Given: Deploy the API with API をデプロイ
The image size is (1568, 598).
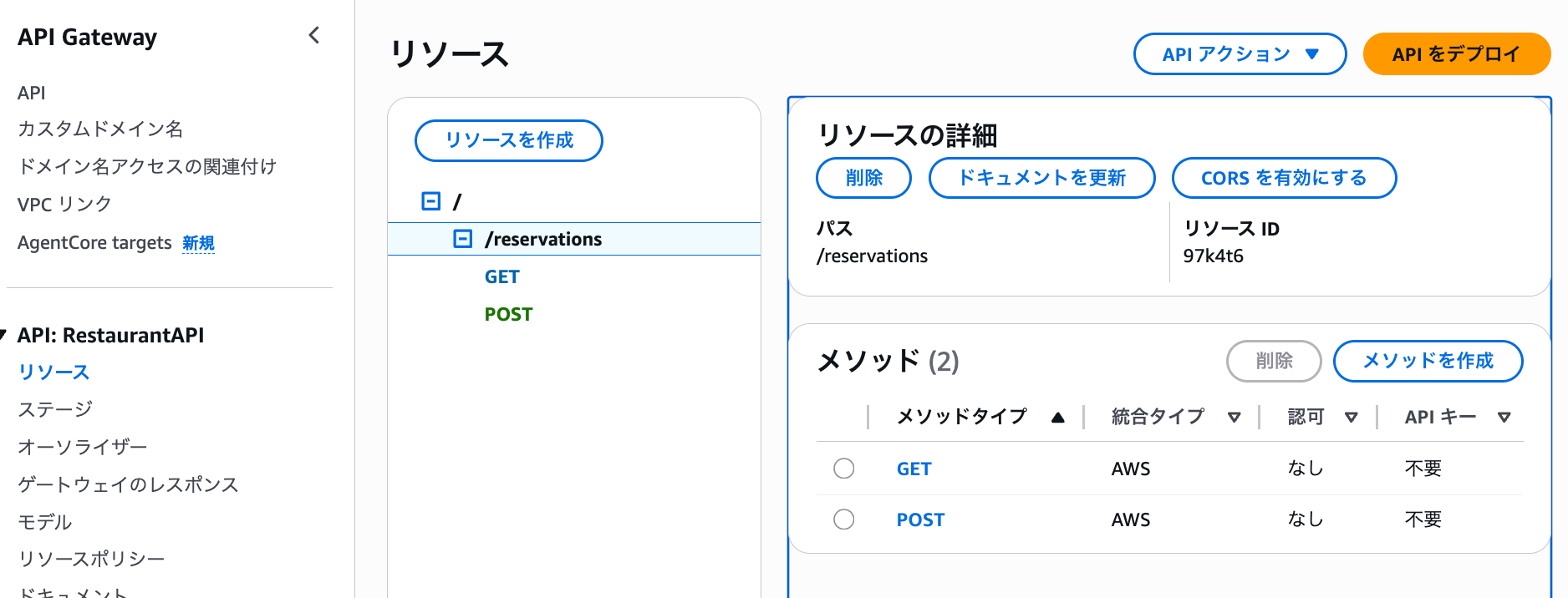Looking at the screenshot, I should tap(1457, 53).
